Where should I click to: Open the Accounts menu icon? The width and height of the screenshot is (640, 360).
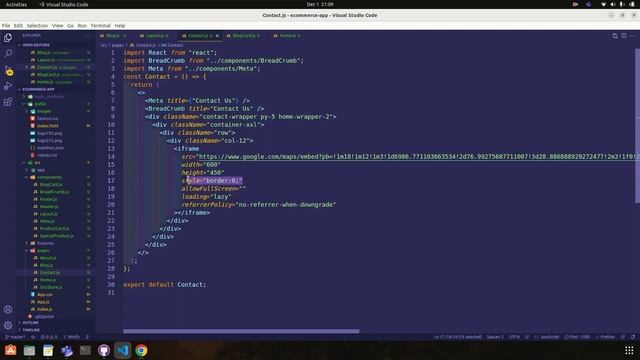point(8,309)
